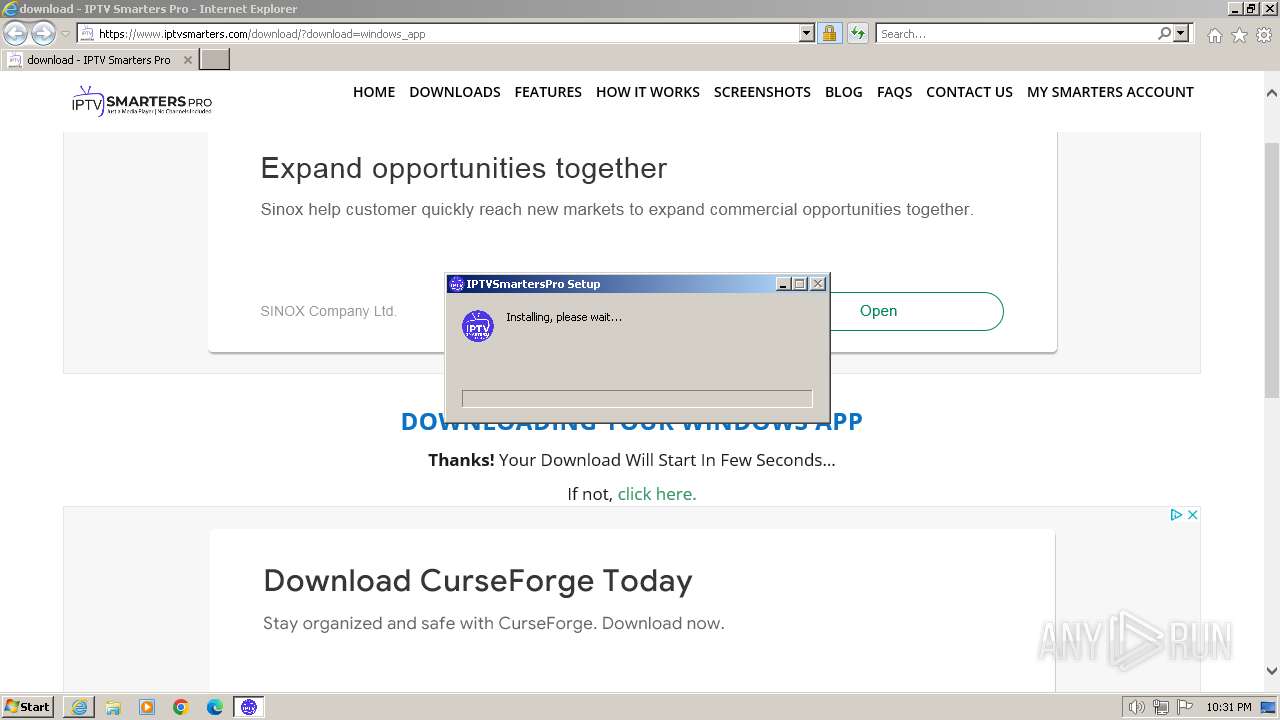
Task: Select the 'download - IPTV Smarters Pro' tab
Action: [98, 60]
